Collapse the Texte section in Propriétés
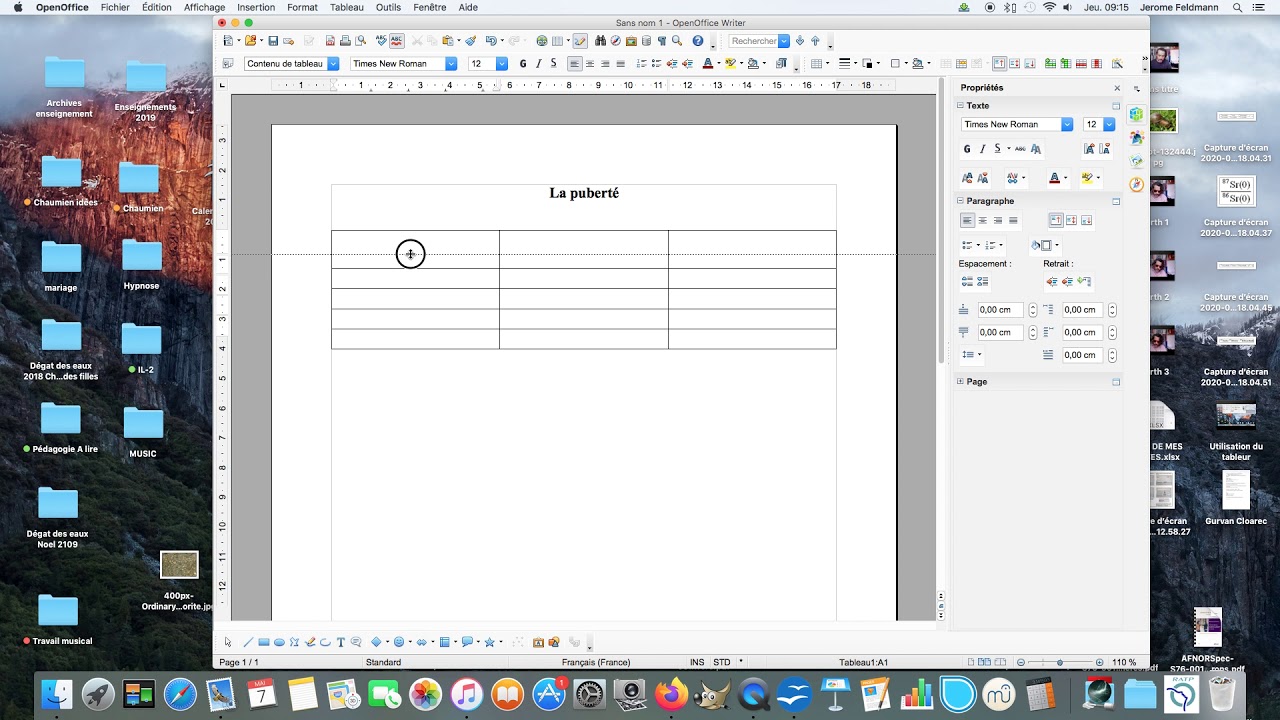Viewport: 1280px width, 720px height. (960, 105)
